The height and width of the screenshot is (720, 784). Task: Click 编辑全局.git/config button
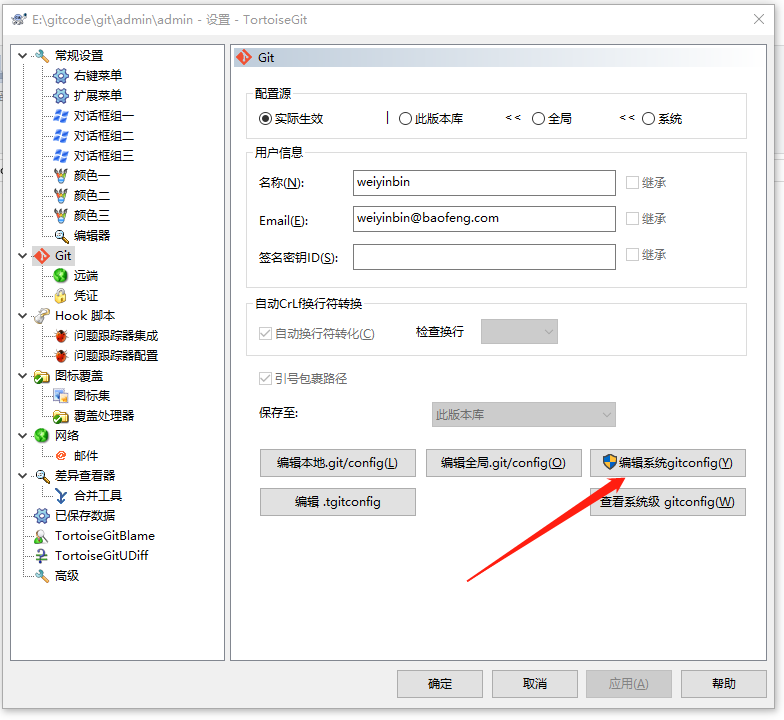click(x=504, y=463)
